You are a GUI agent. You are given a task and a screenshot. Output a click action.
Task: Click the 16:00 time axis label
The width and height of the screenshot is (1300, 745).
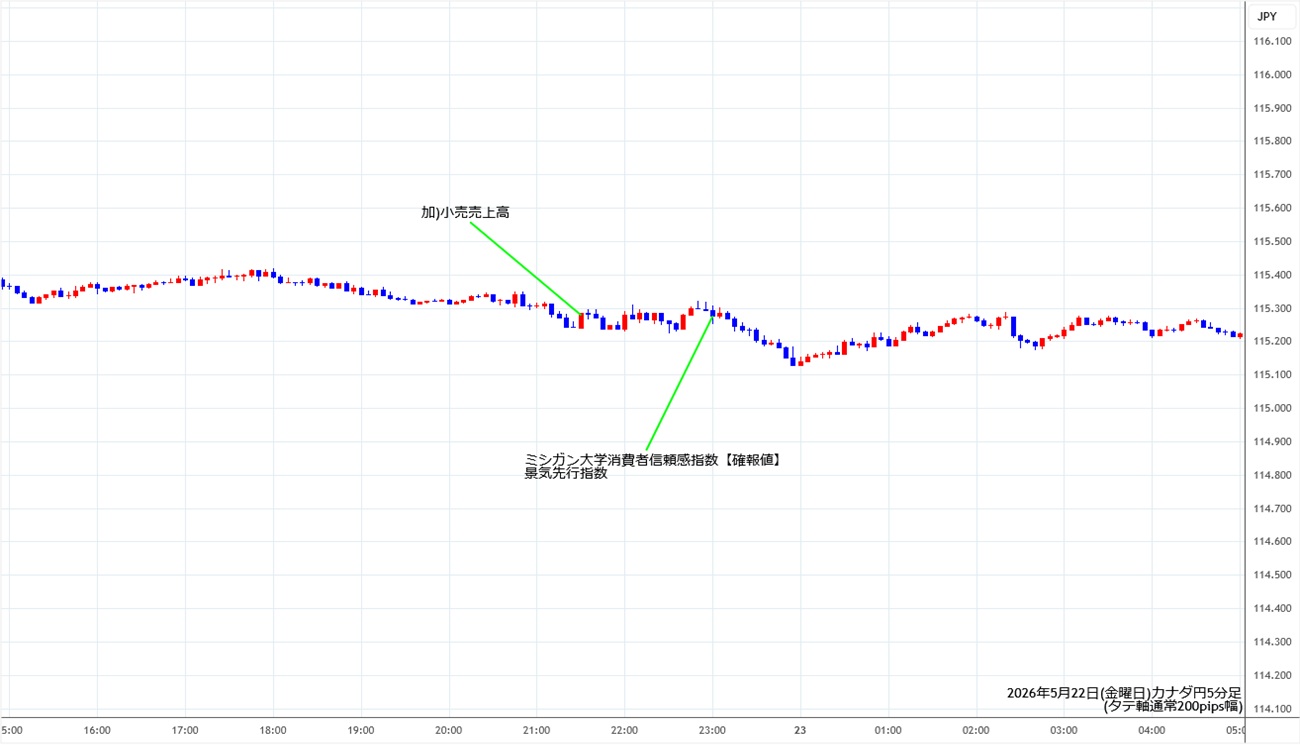coord(97,730)
